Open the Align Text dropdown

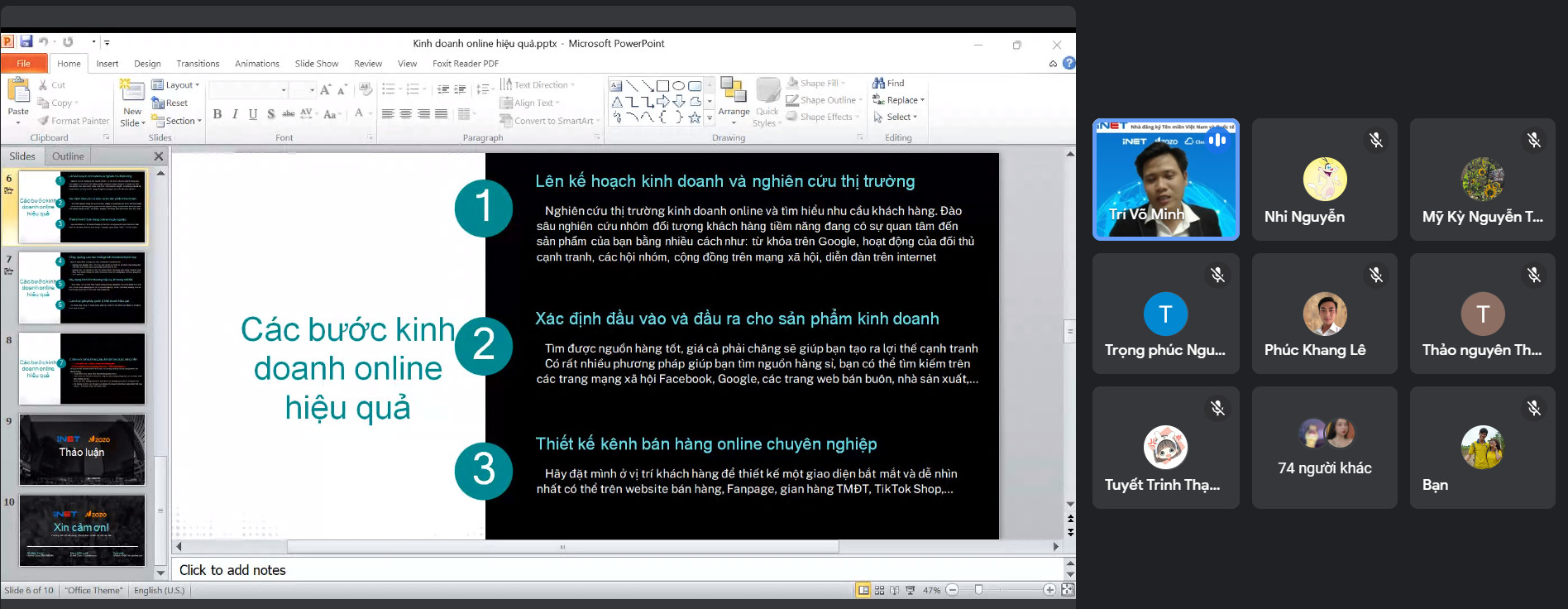(530, 103)
